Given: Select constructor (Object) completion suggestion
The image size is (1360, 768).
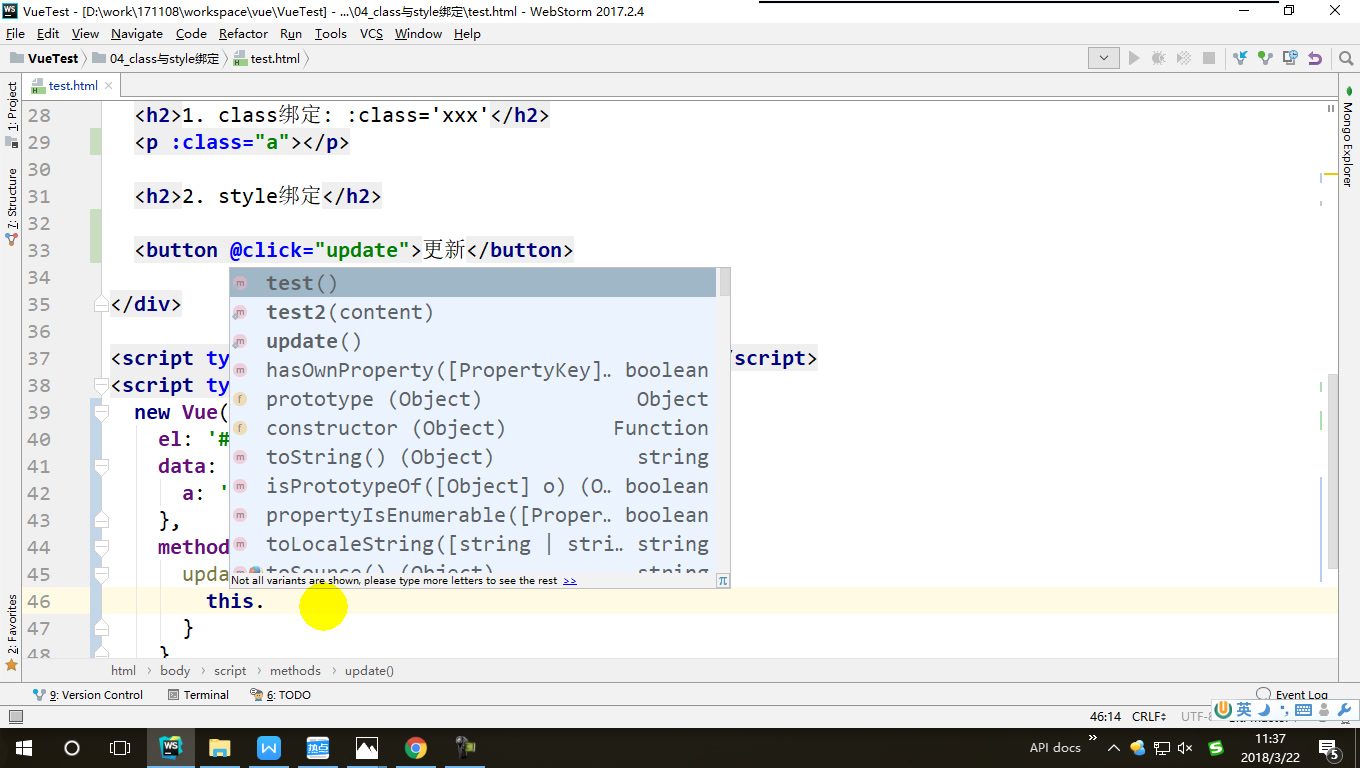Looking at the screenshot, I should click(x=473, y=428).
